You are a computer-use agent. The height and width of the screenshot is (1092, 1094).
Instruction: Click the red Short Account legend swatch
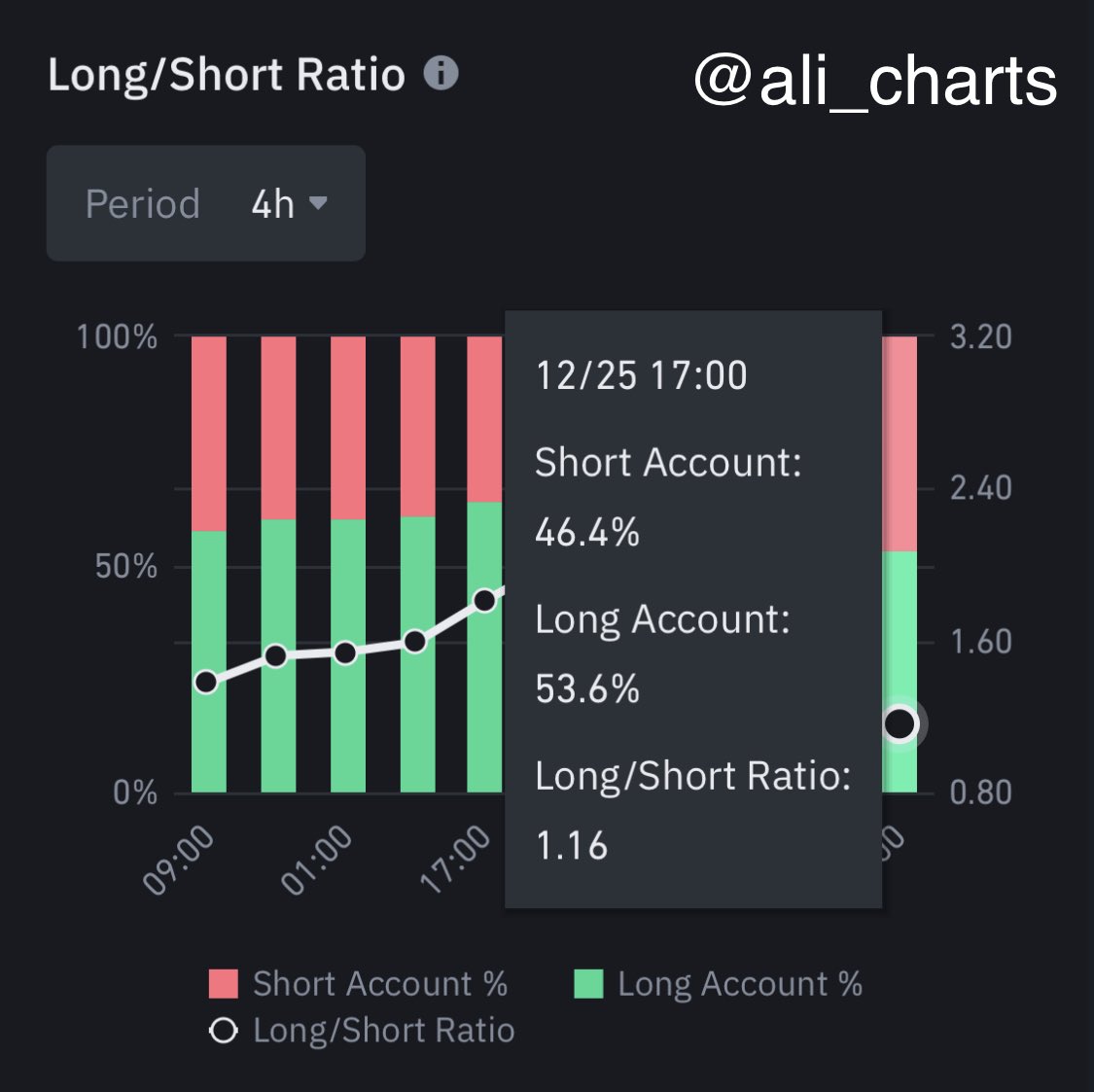(224, 984)
